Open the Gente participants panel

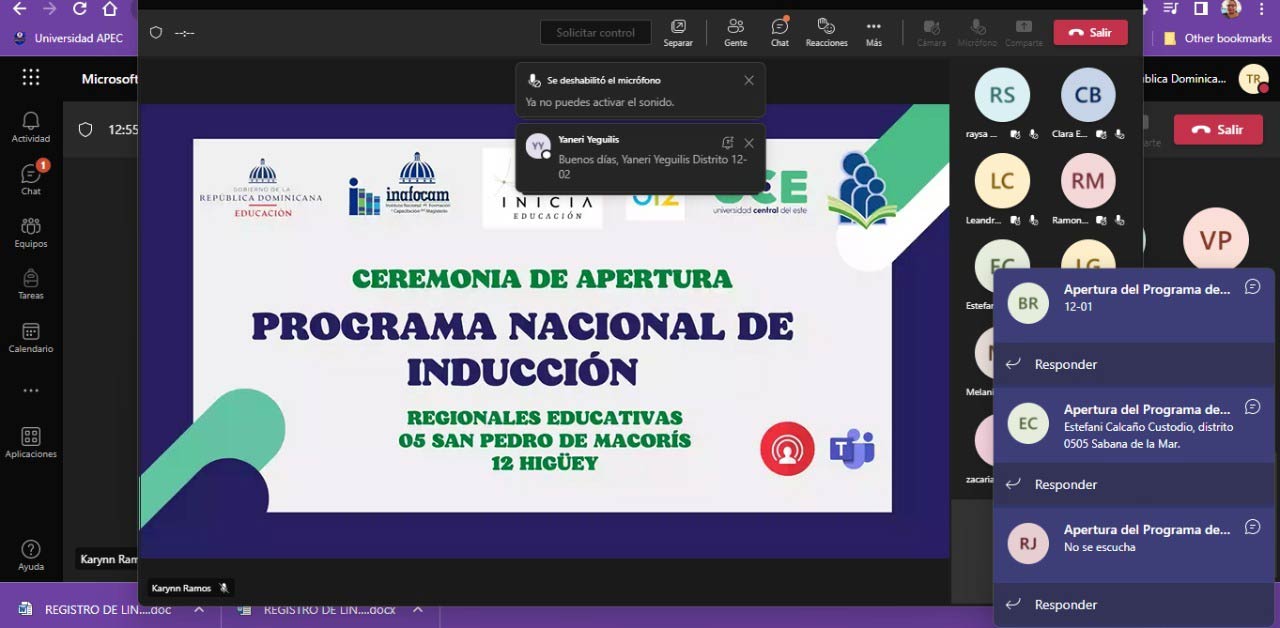click(x=735, y=31)
